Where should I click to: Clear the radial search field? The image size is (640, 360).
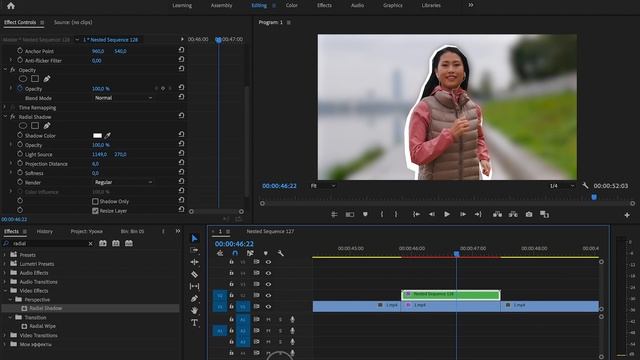pos(90,244)
